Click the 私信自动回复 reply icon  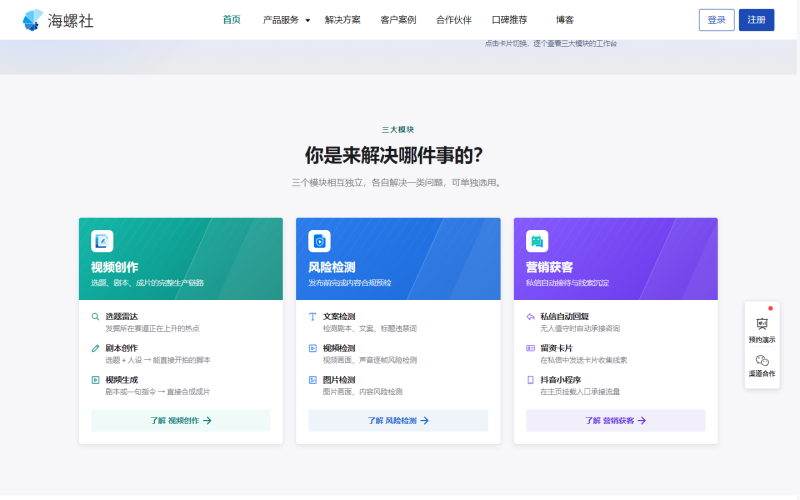pyautogui.click(x=531, y=316)
